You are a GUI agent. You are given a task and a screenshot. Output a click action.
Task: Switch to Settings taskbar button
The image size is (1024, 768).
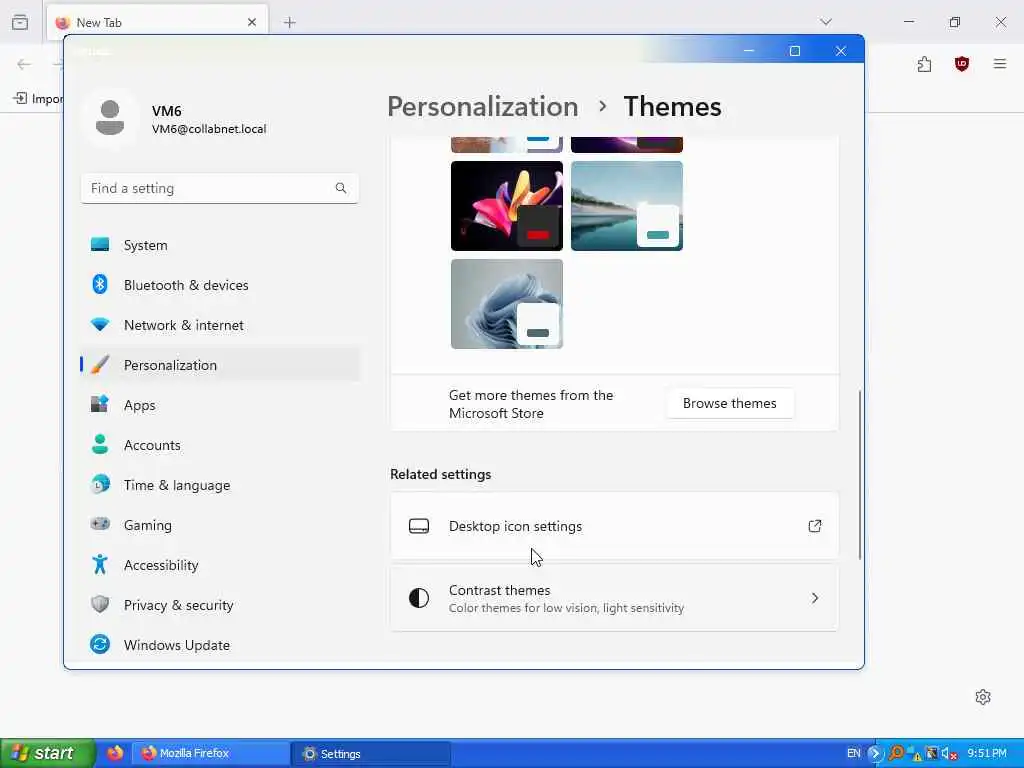pos(370,753)
